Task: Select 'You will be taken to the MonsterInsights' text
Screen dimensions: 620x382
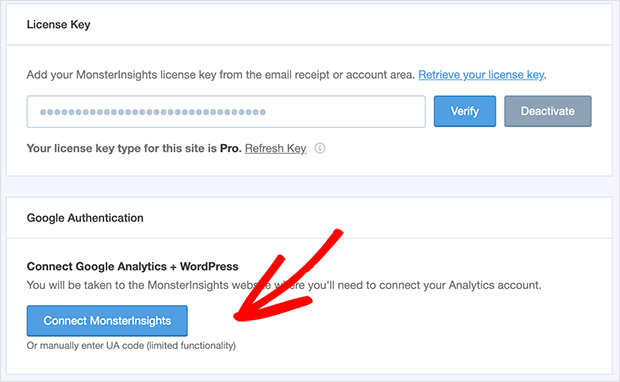Action: (284, 285)
